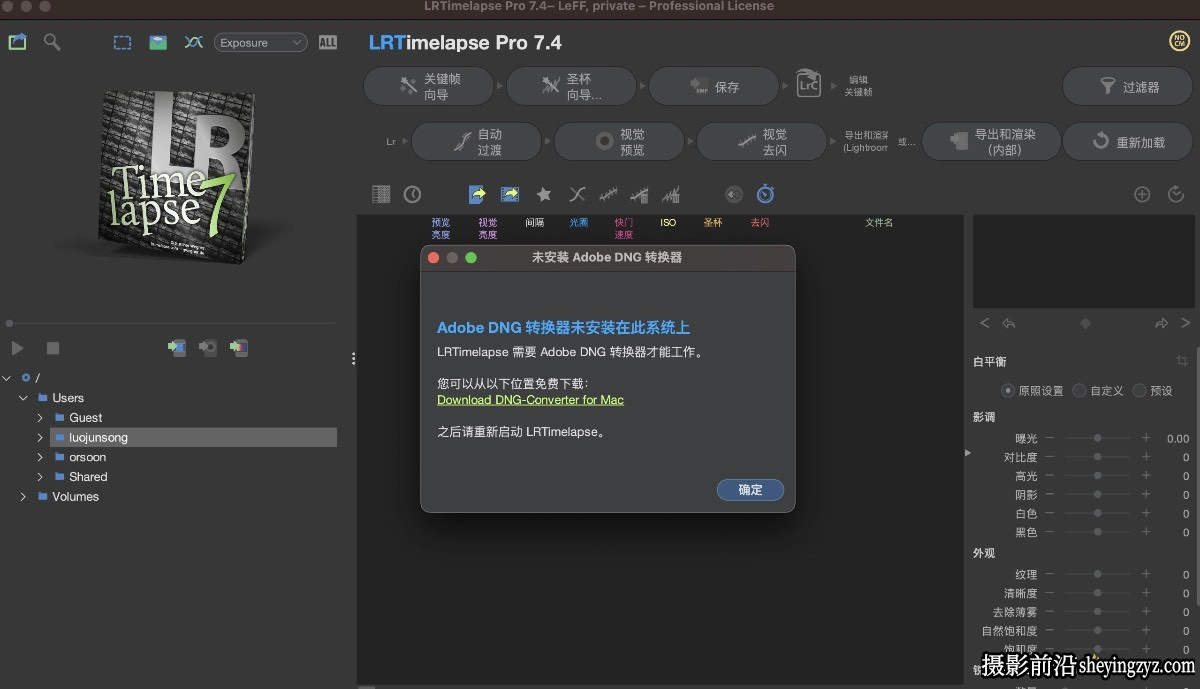Click the green landscape image icon
Image resolution: width=1200 pixels, height=689 pixels.
pyautogui.click(x=158, y=43)
